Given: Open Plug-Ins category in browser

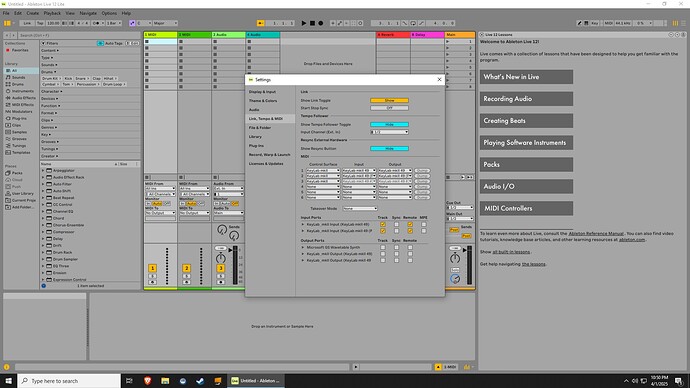Looking at the screenshot, I should (x=19, y=118).
